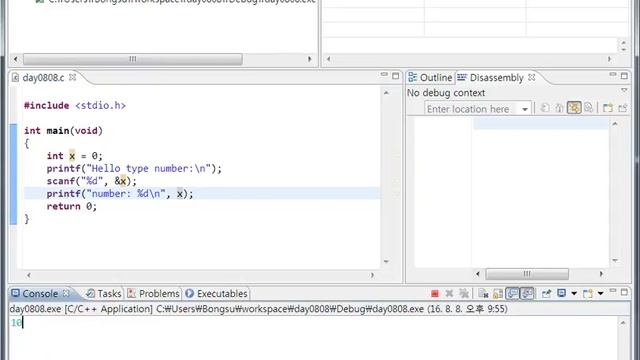The image size is (640, 360).
Task: Click Open Console icon
Action: 588,293
